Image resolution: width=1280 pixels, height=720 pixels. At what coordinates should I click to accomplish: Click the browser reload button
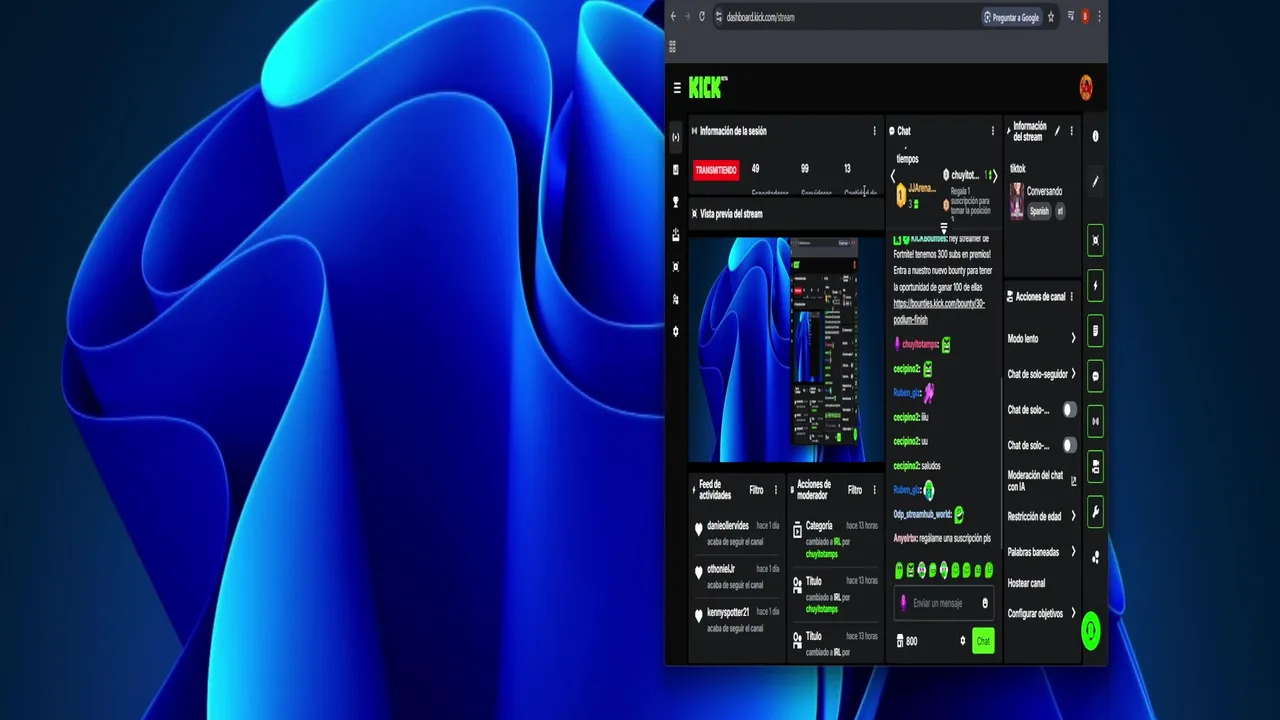tap(702, 17)
